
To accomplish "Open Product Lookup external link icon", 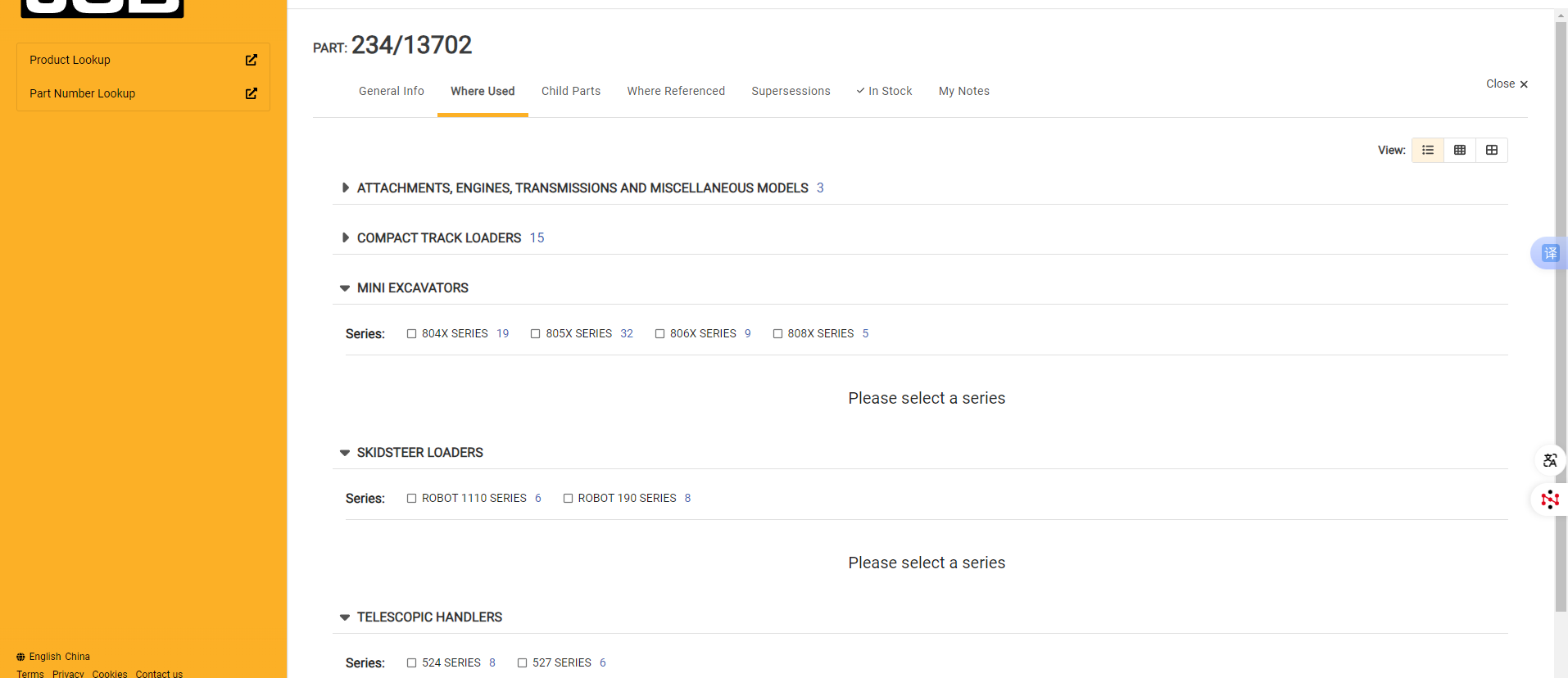I will tap(251, 60).
